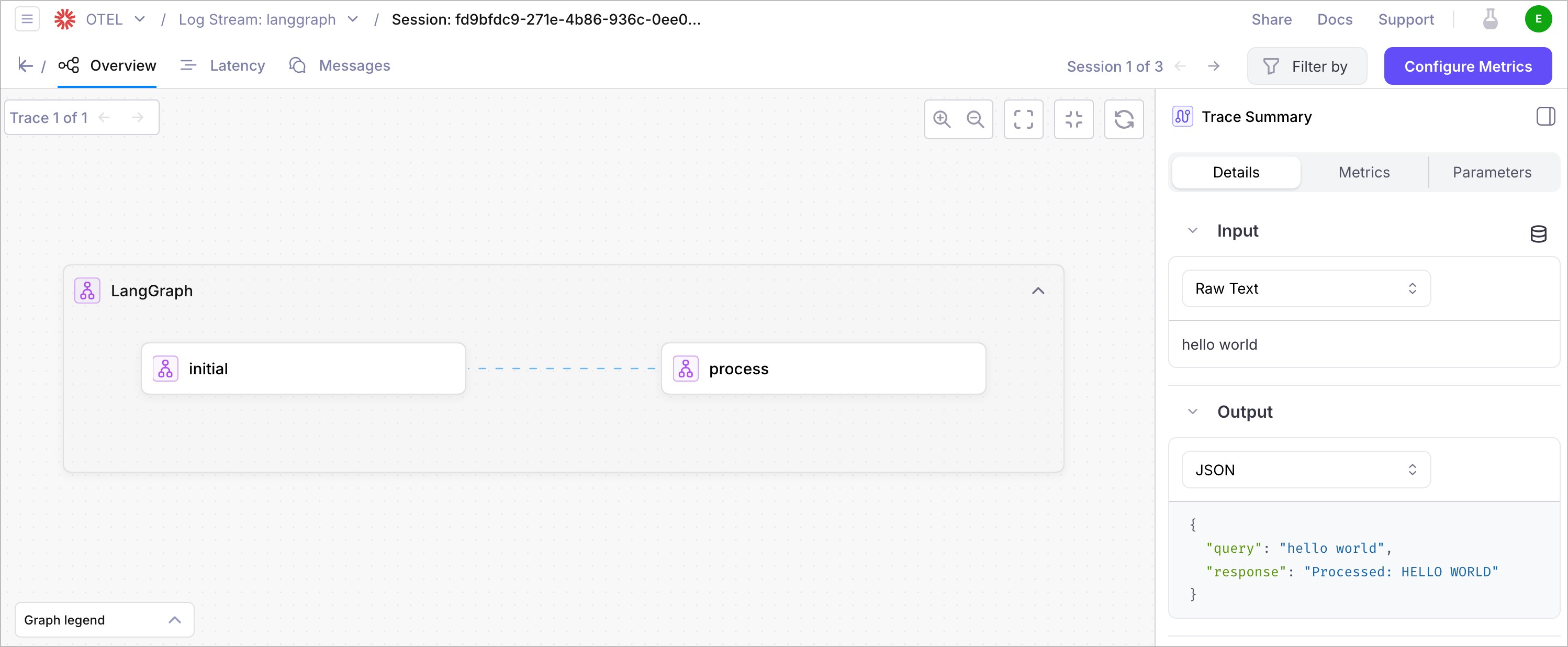Viewport: 1568px width, 647px height.
Task: Open the Metrics tab in Trace Summary
Action: click(x=1363, y=172)
